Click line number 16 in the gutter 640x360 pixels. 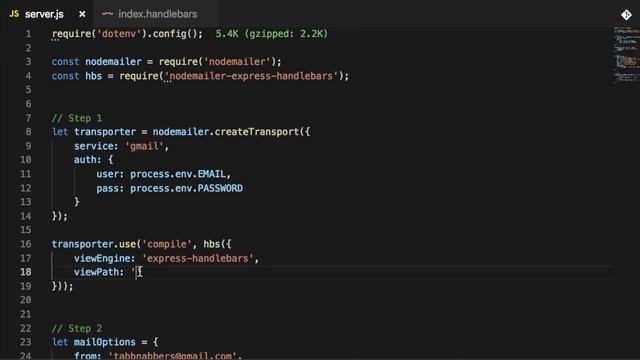pos(25,244)
